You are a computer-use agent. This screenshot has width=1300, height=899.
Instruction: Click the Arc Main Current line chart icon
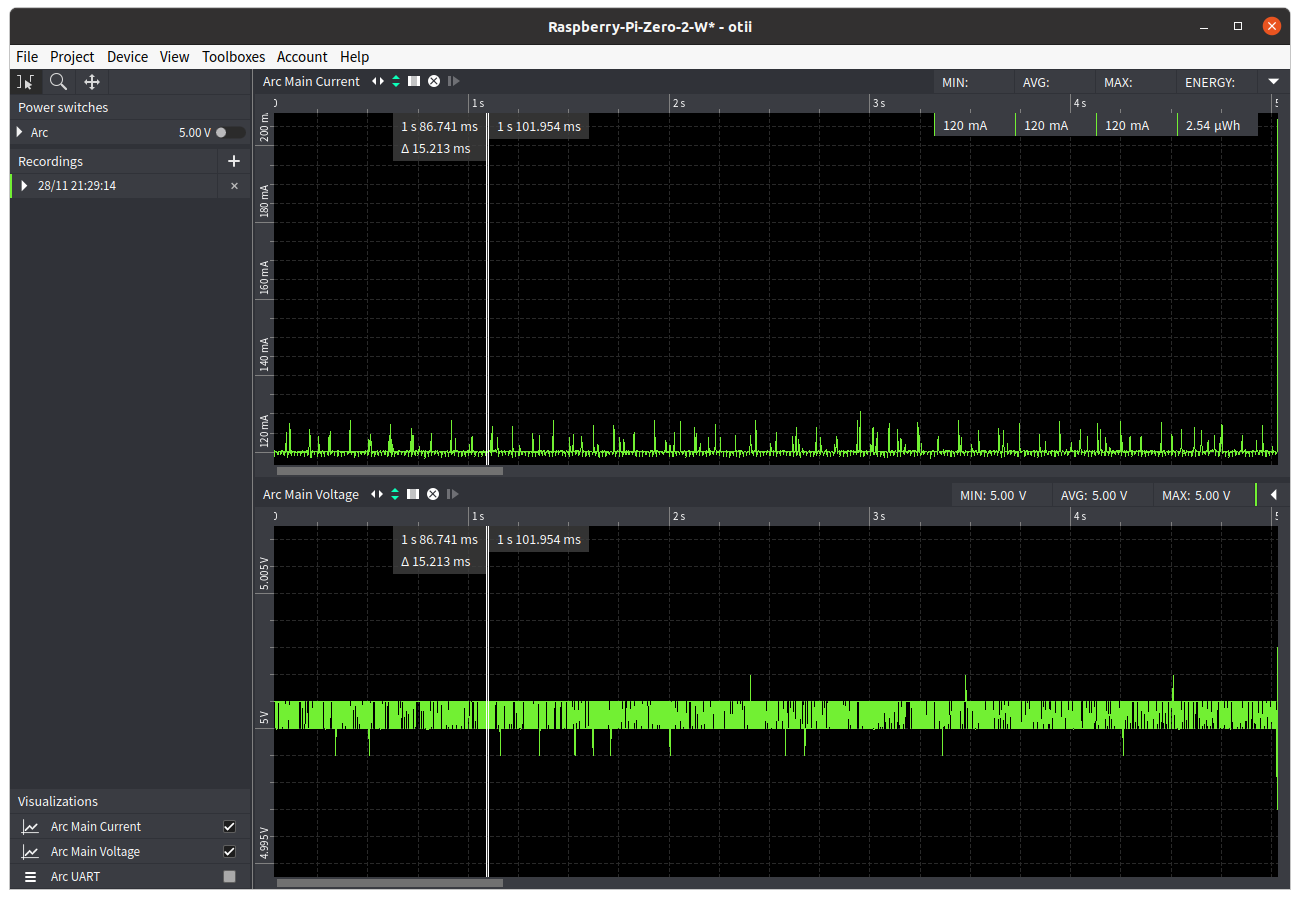31,827
